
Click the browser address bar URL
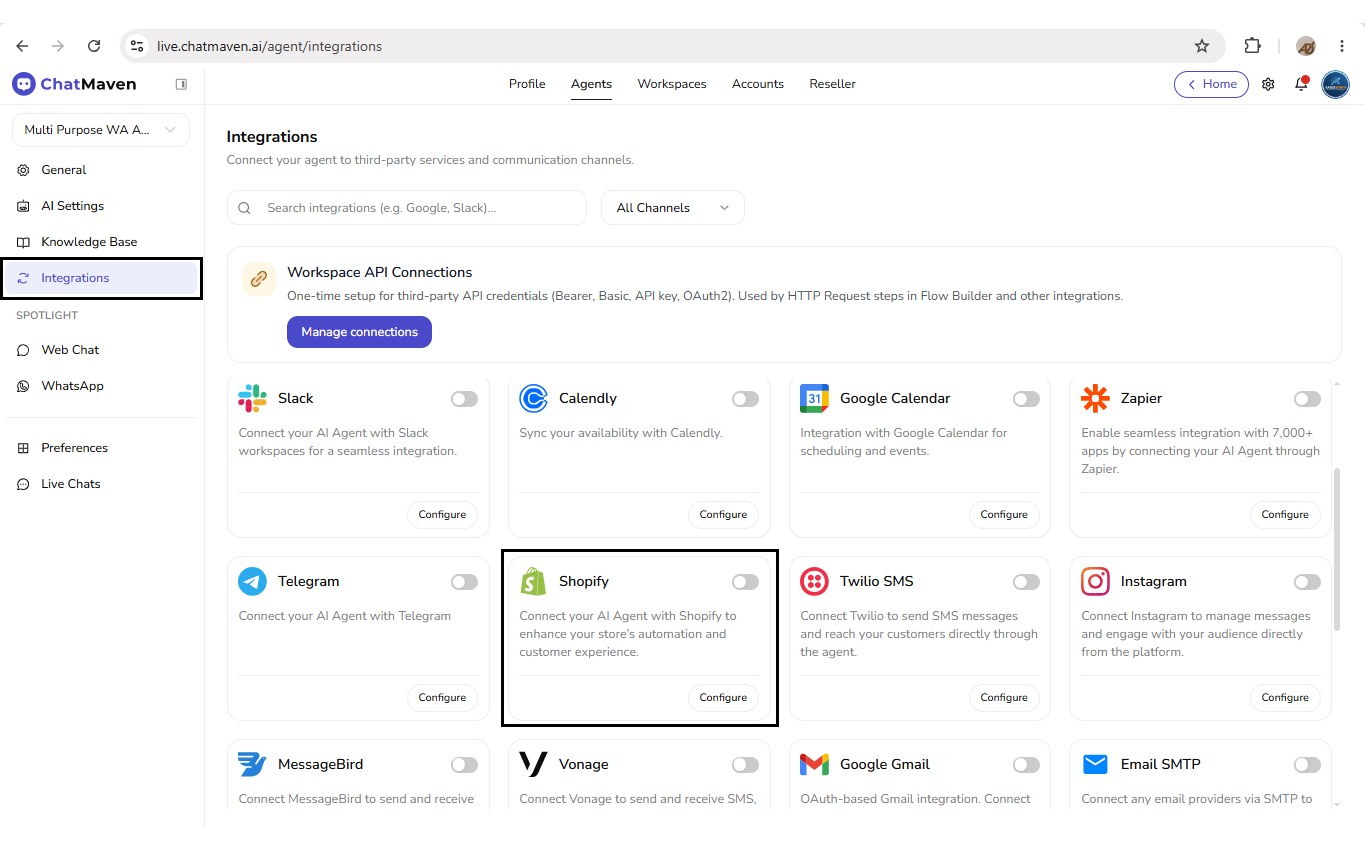(269, 46)
